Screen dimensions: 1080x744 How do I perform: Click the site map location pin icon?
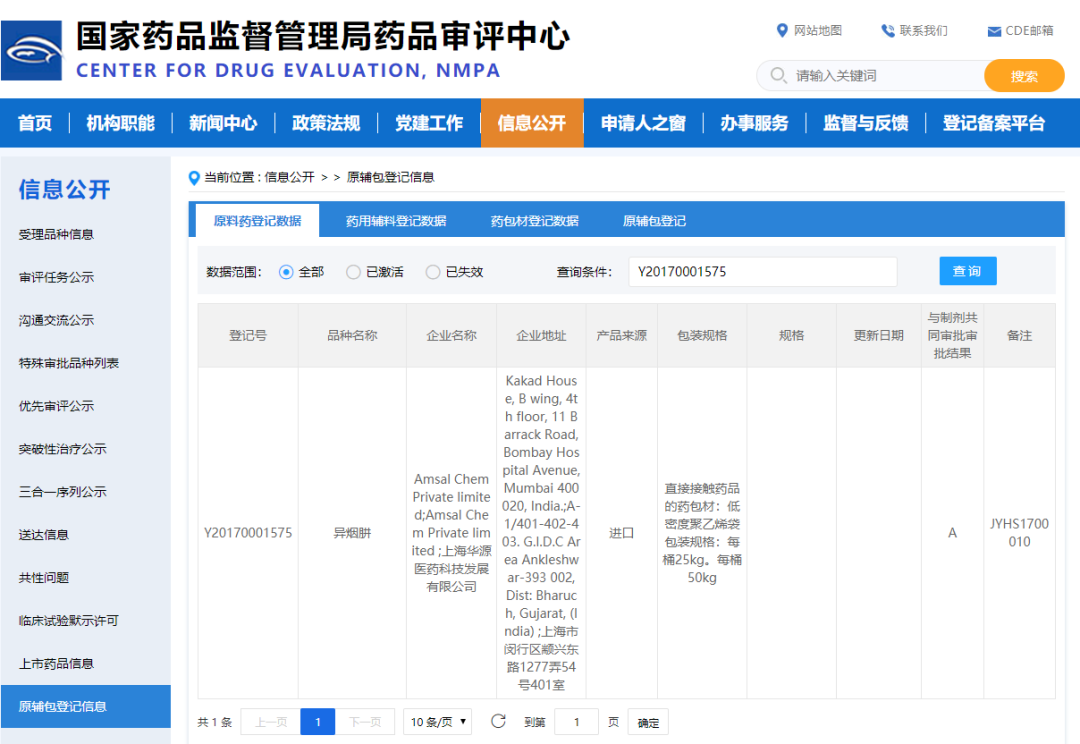pos(782,31)
